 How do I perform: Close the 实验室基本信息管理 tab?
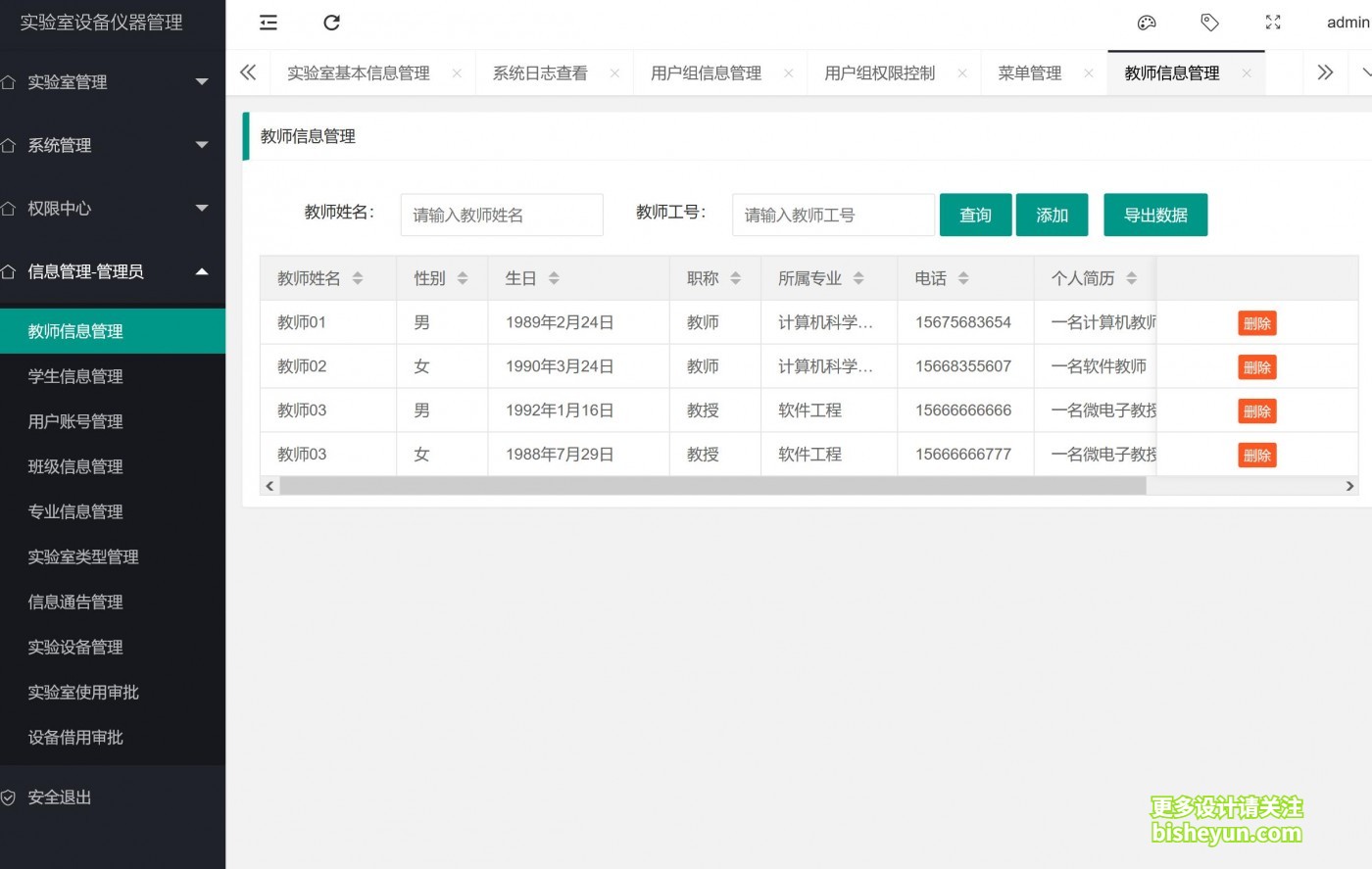coord(457,73)
